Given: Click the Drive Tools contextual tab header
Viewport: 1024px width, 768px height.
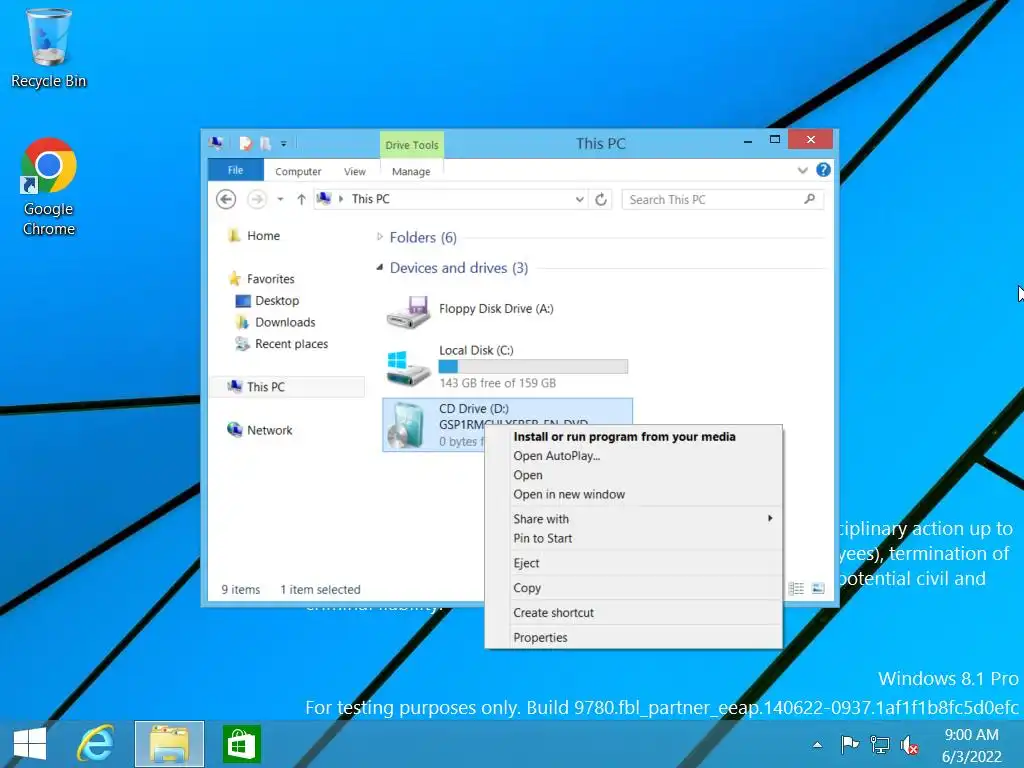Looking at the screenshot, I should [x=411, y=145].
